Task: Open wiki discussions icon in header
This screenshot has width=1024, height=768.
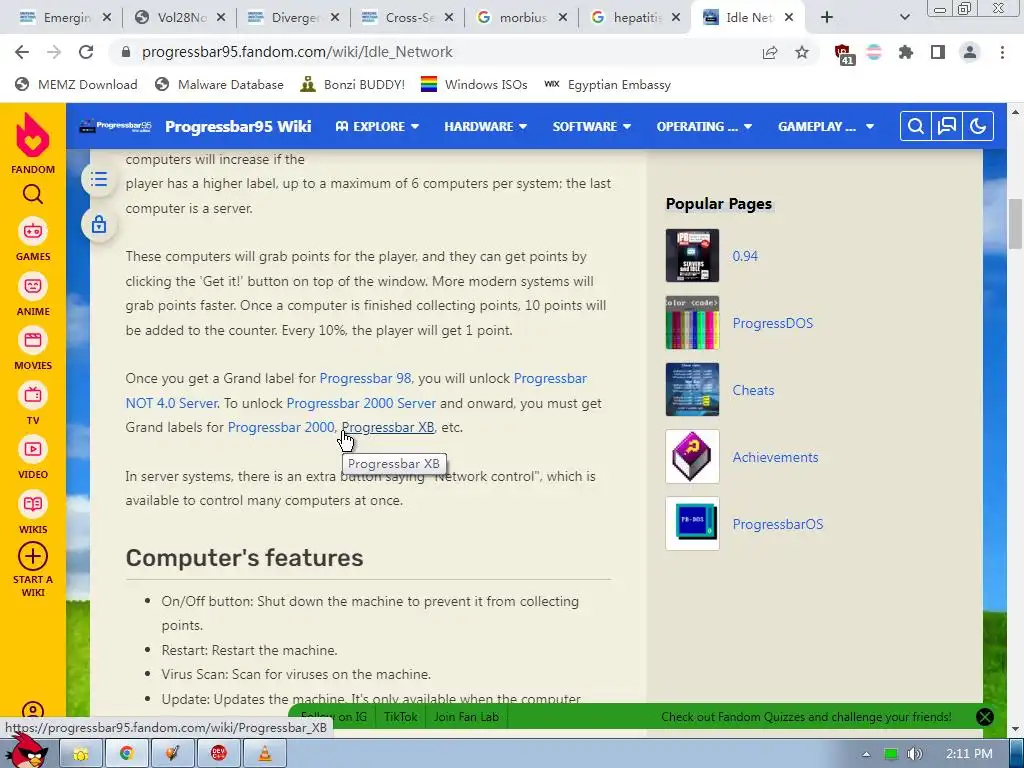Action: pyautogui.click(x=947, y=126)
